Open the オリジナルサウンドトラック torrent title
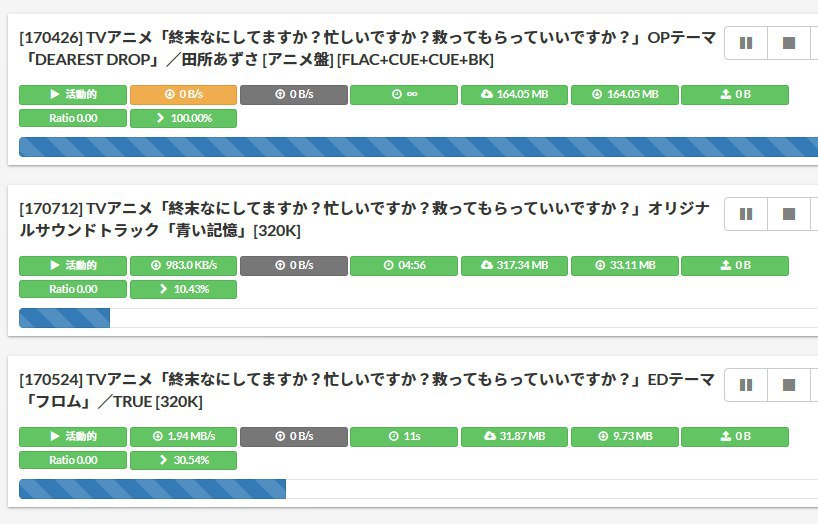Image resolution: width=818 pixels, height=524 pixels. [364, 219]
